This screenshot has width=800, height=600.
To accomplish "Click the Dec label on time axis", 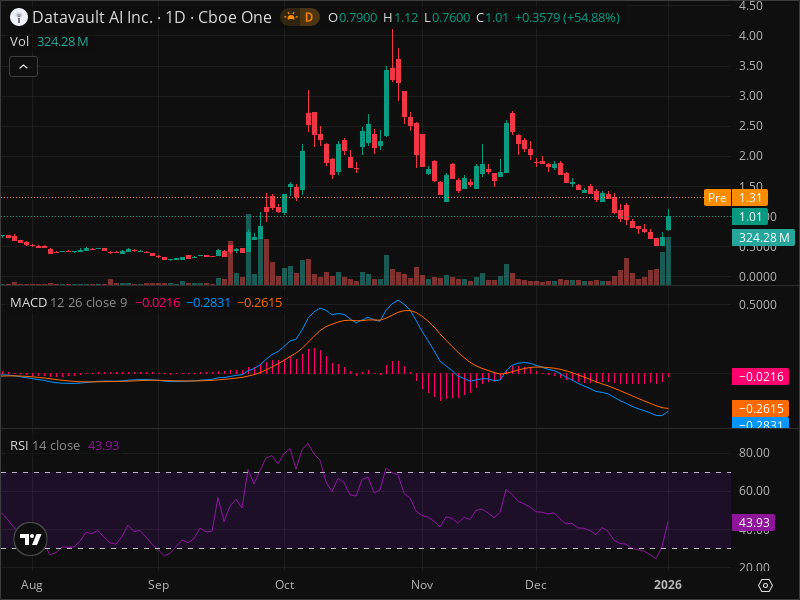I will click(x=536, y=585).
